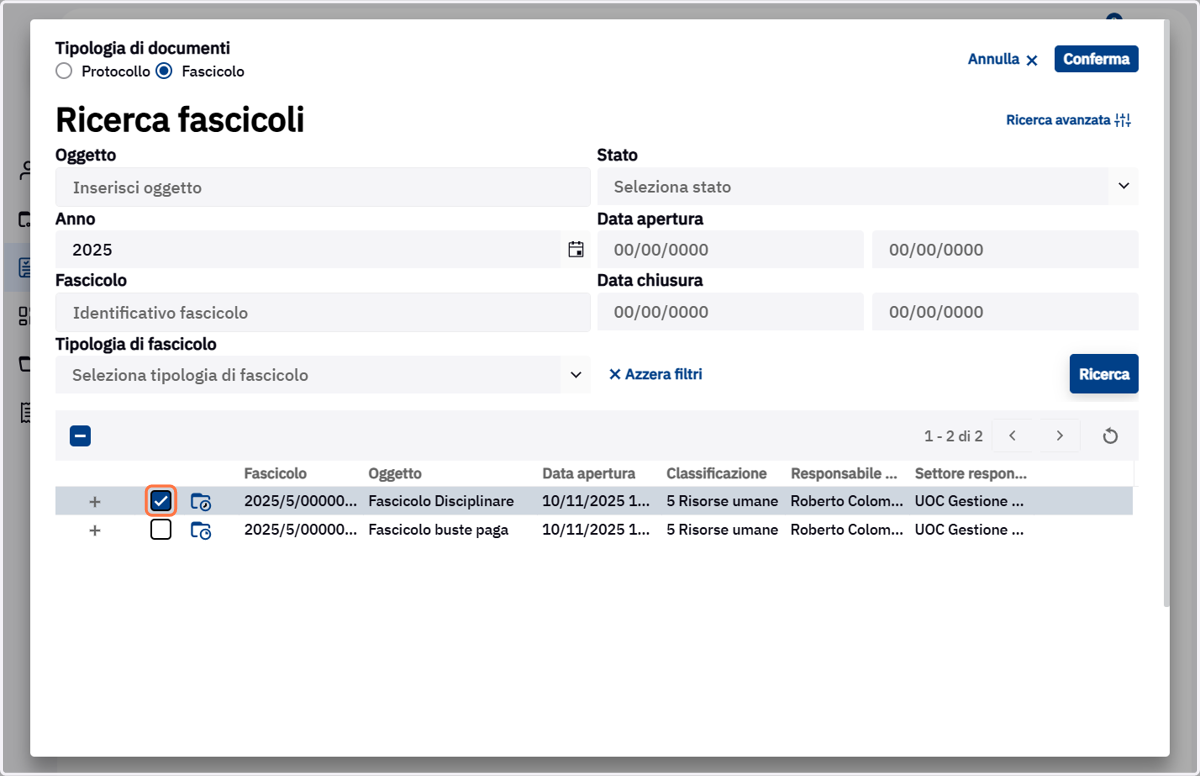Click the first Data apertura date field

point(730,250)
